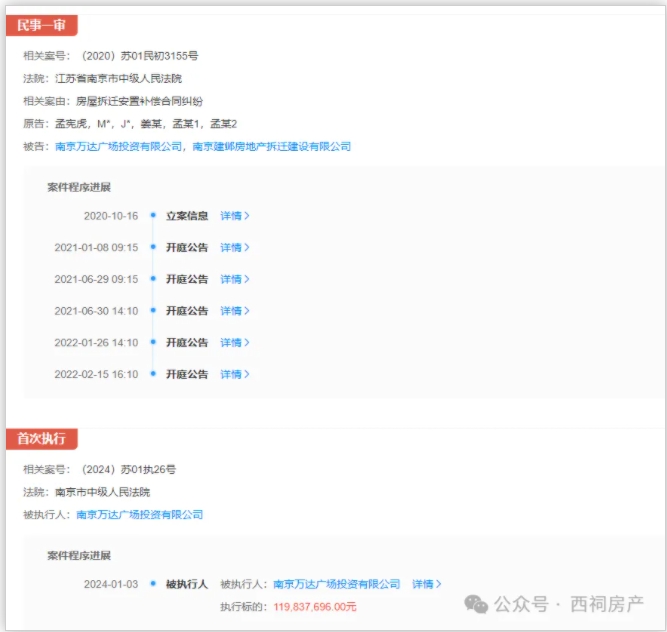
Task: Click the timeline dot for 2020-10-16
Action: coord(153,215)
